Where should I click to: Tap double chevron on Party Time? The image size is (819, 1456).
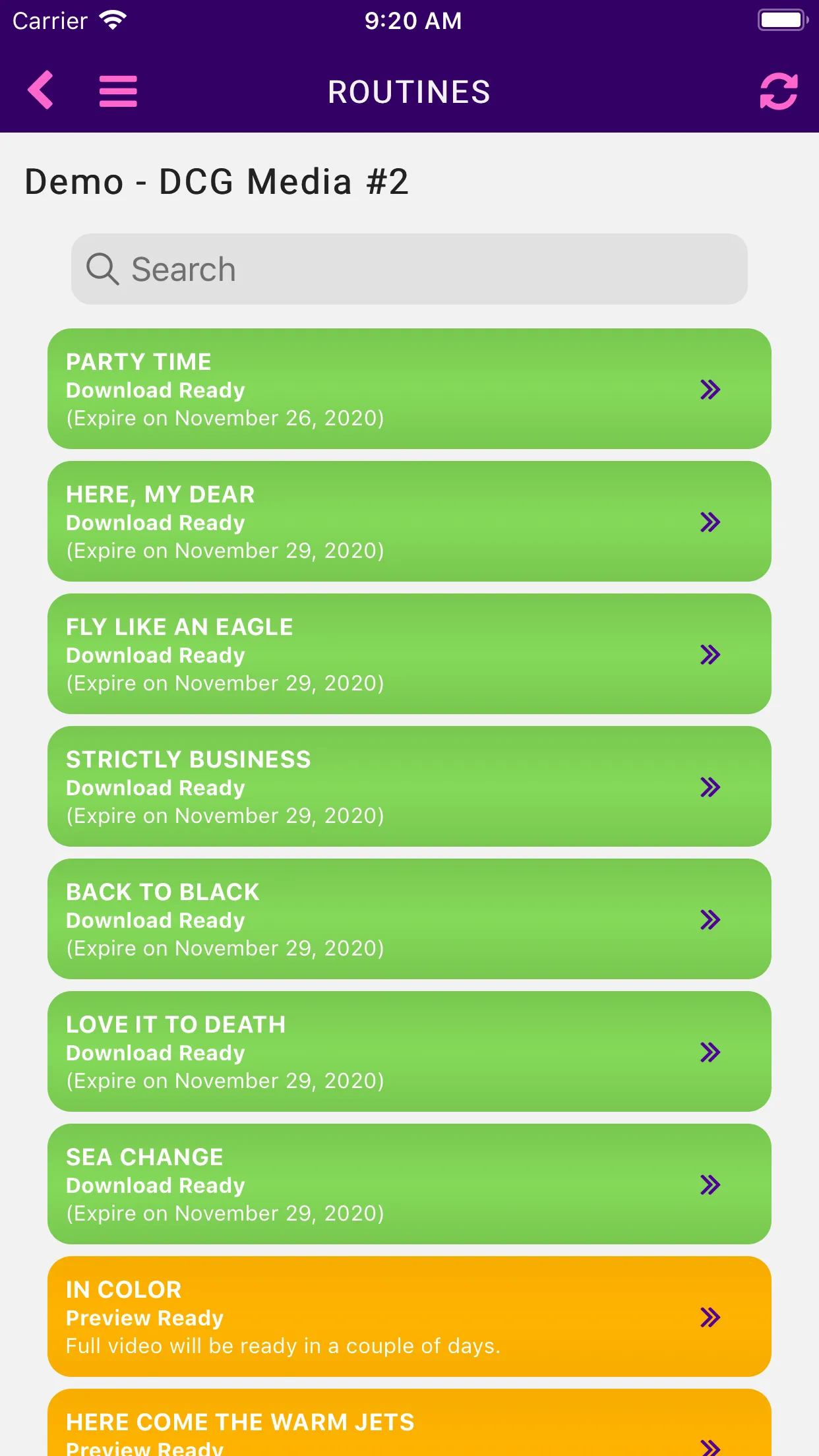click(710, 390)
